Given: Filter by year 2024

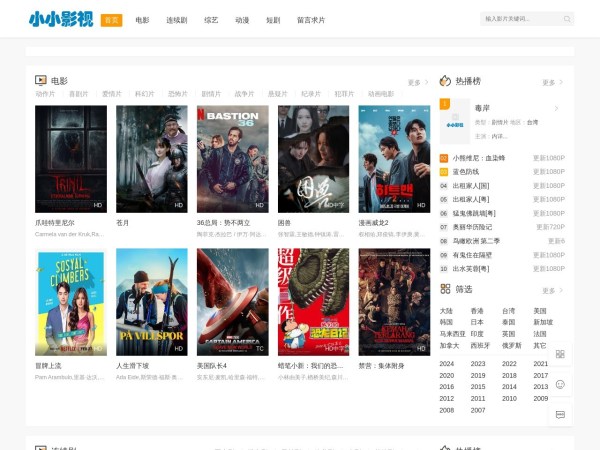Looking at the screenshot, I should [447, 364].
